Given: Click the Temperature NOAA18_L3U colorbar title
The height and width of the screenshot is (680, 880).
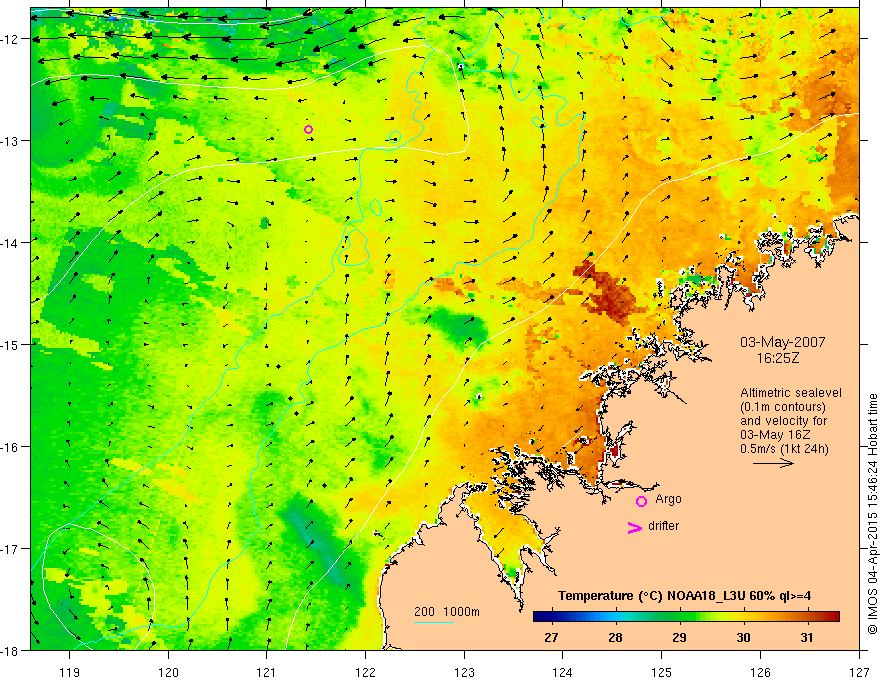Looking at the screenshot, I should click(684, 596).
